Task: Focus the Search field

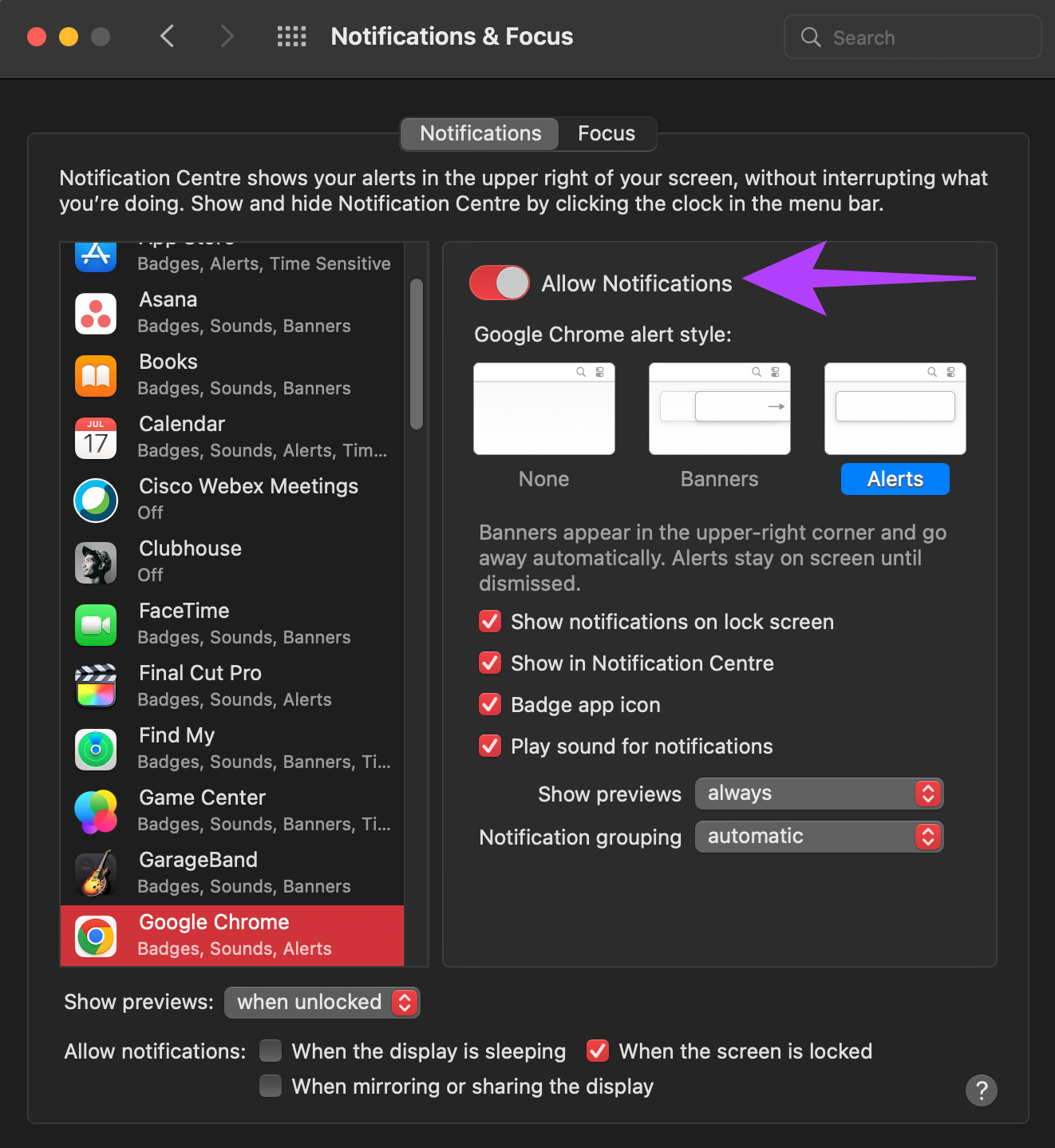Action: 913,37
